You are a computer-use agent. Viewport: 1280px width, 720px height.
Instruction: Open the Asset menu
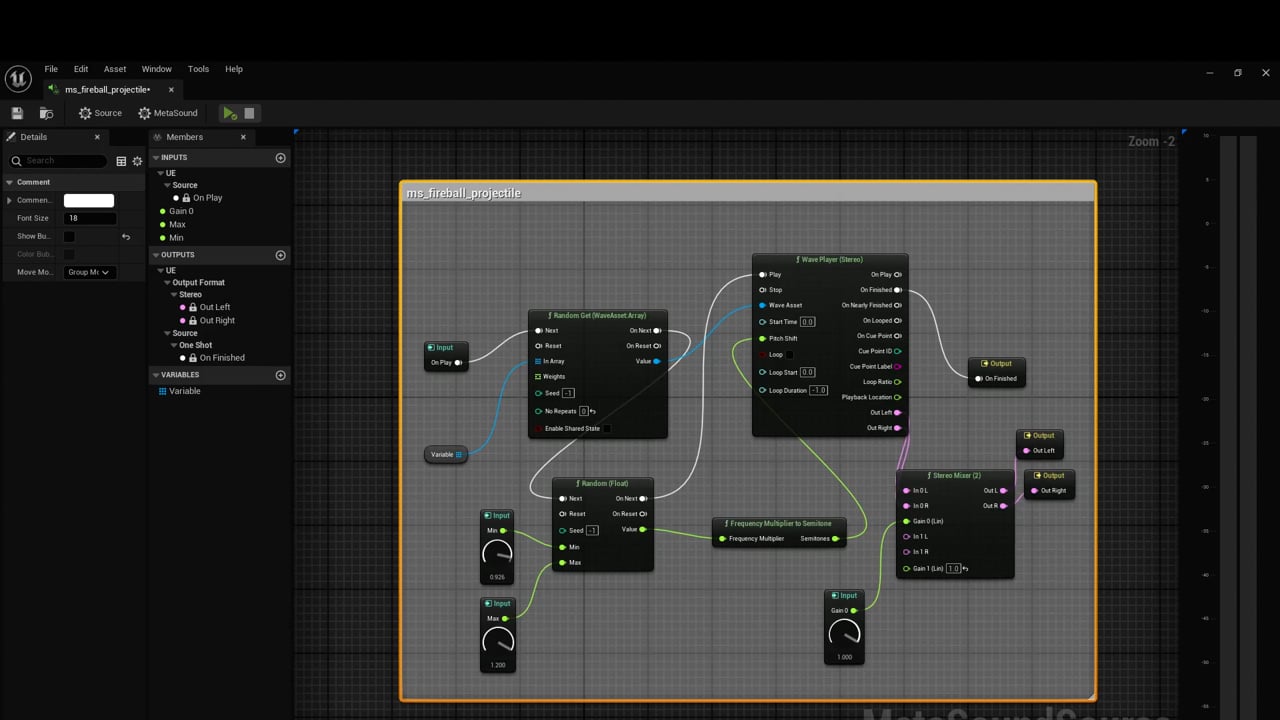click(x=115, y=69)
